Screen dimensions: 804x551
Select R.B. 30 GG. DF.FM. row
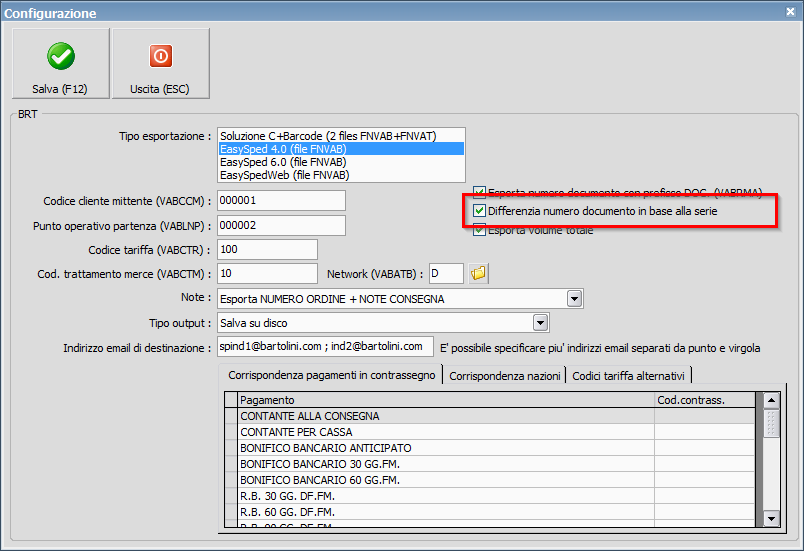point(490,496)
